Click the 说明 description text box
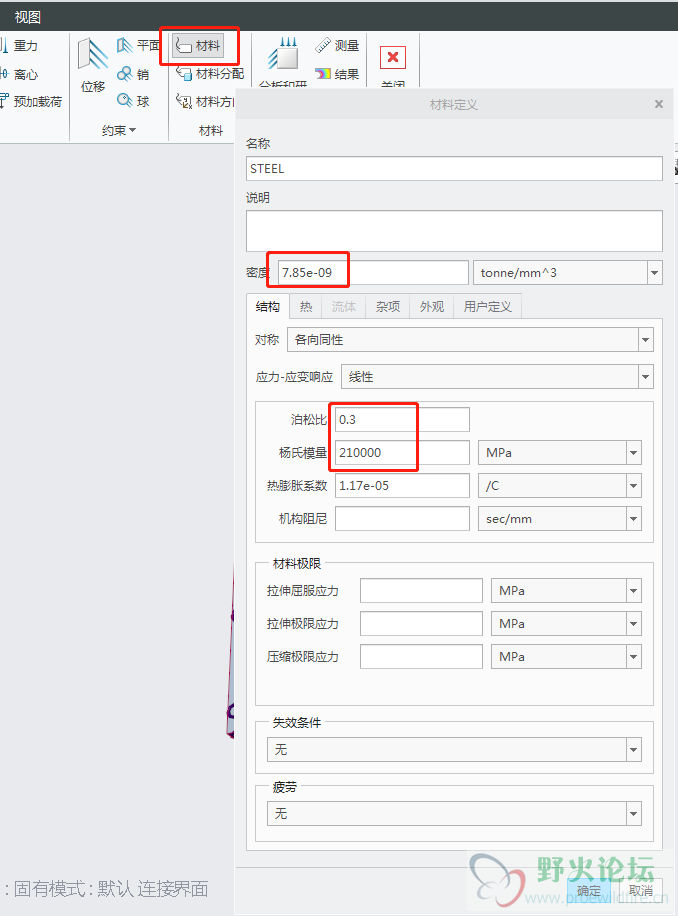Image resolution: width=678 pixels, height=916 pixels. click(454, 231)
